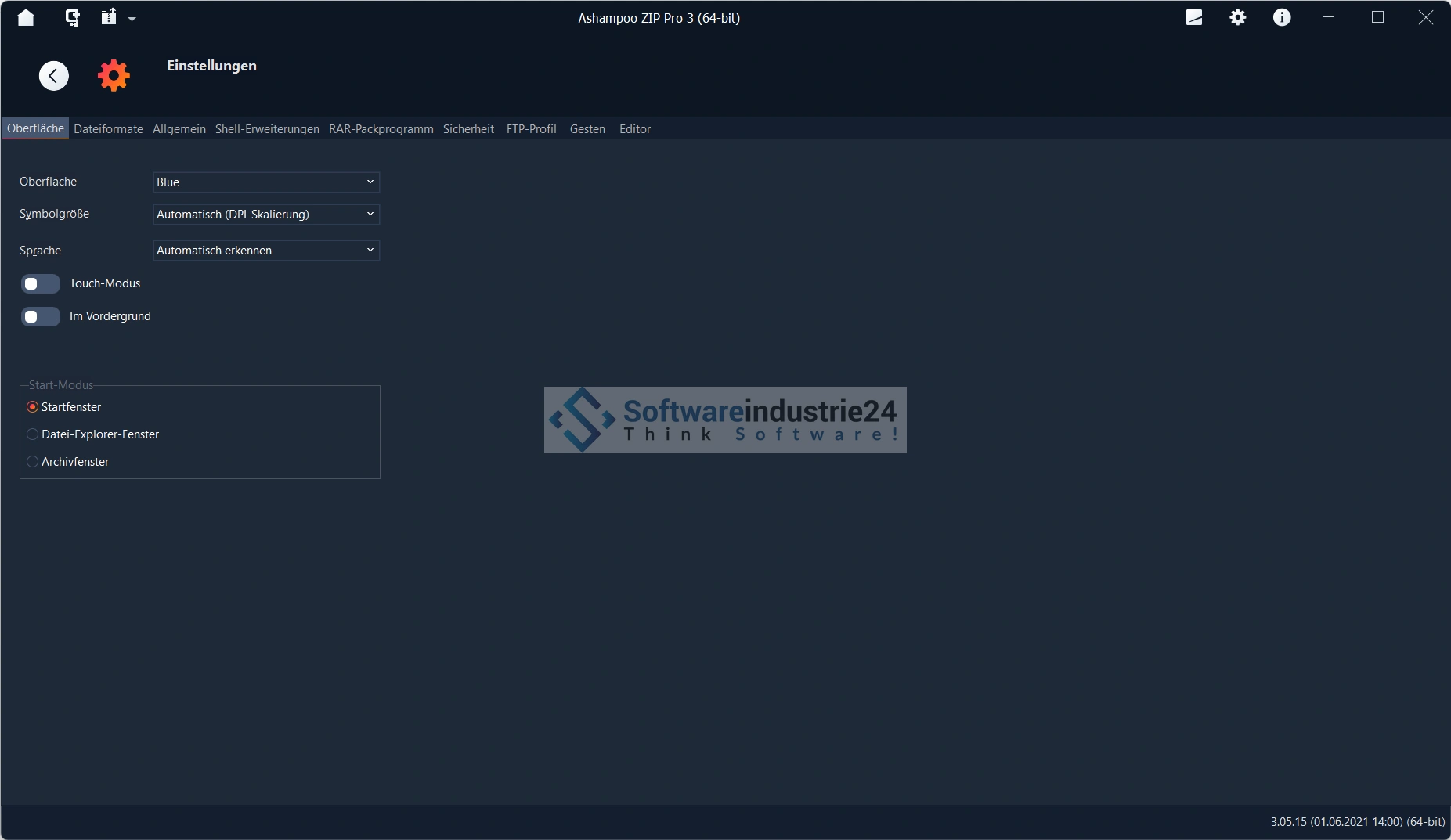Choose the Archivfenster start mode option
Screen dimensions: 1451x840
[x=33, y=462]
